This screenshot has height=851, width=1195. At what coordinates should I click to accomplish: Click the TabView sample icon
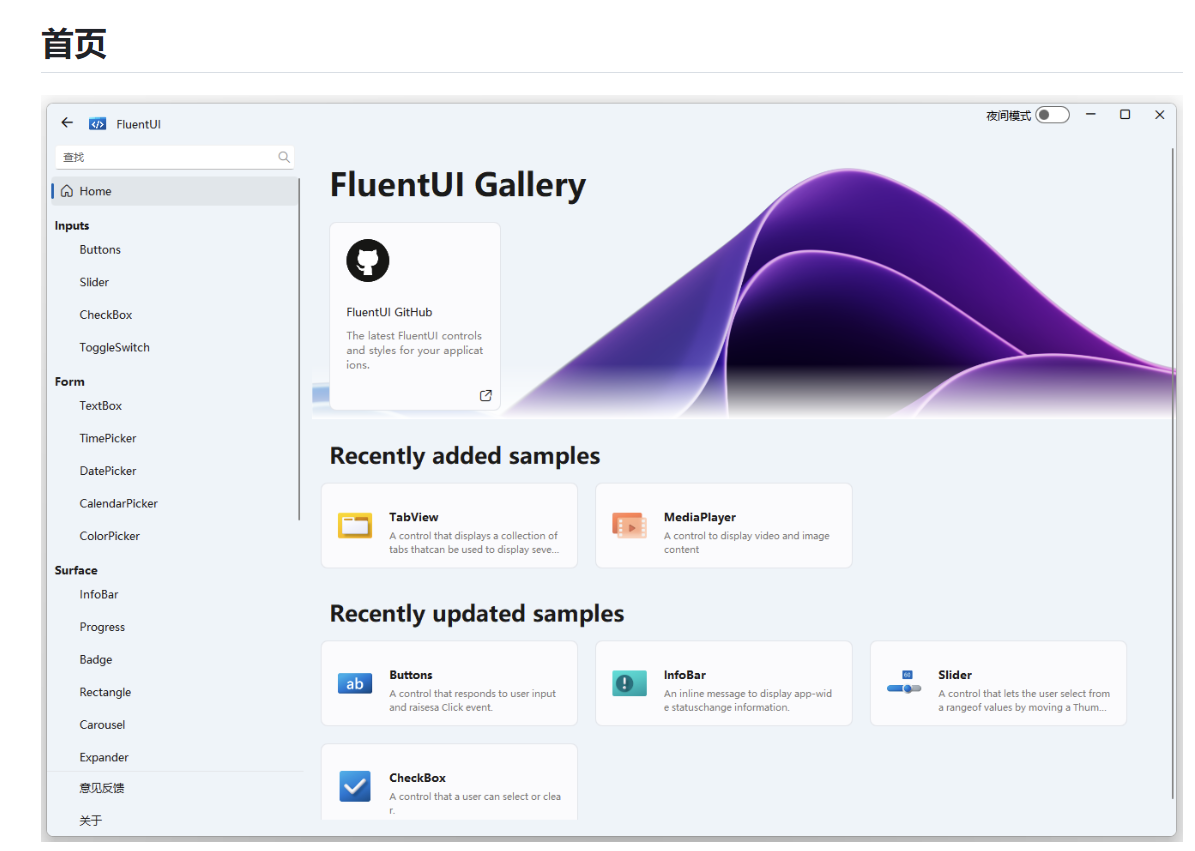354,525
